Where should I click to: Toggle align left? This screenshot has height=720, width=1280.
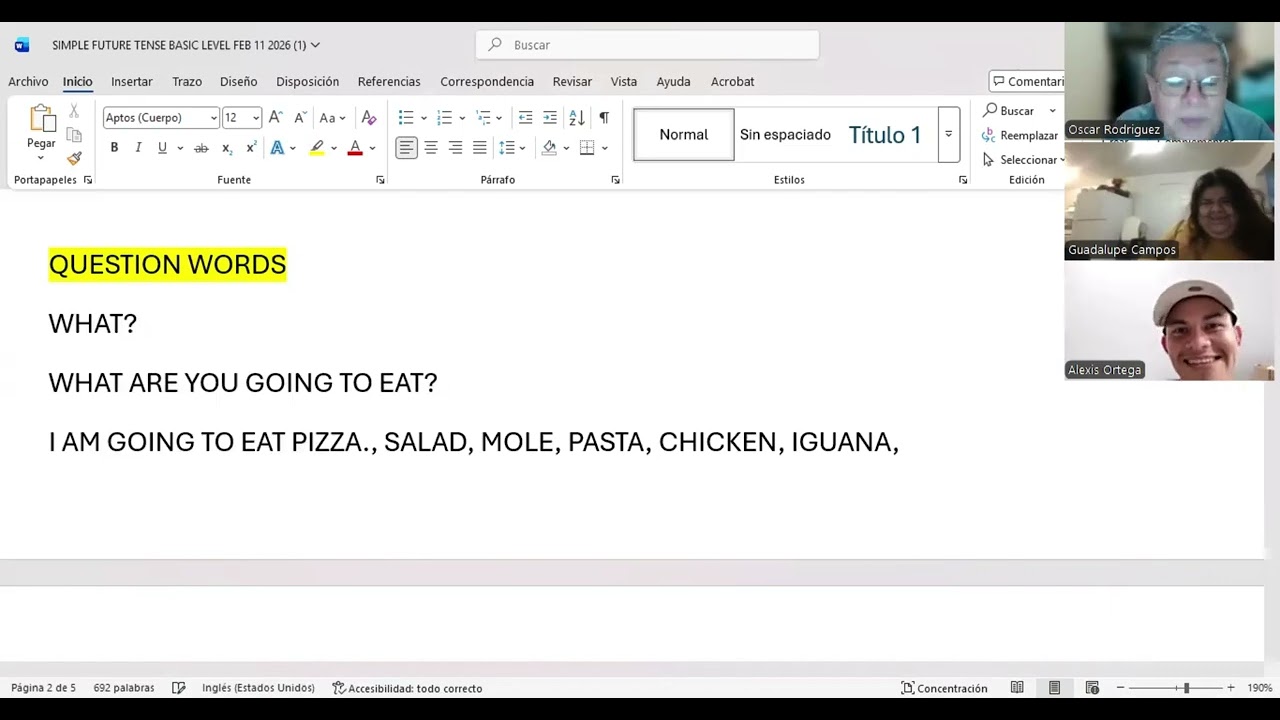coord(406,148)
